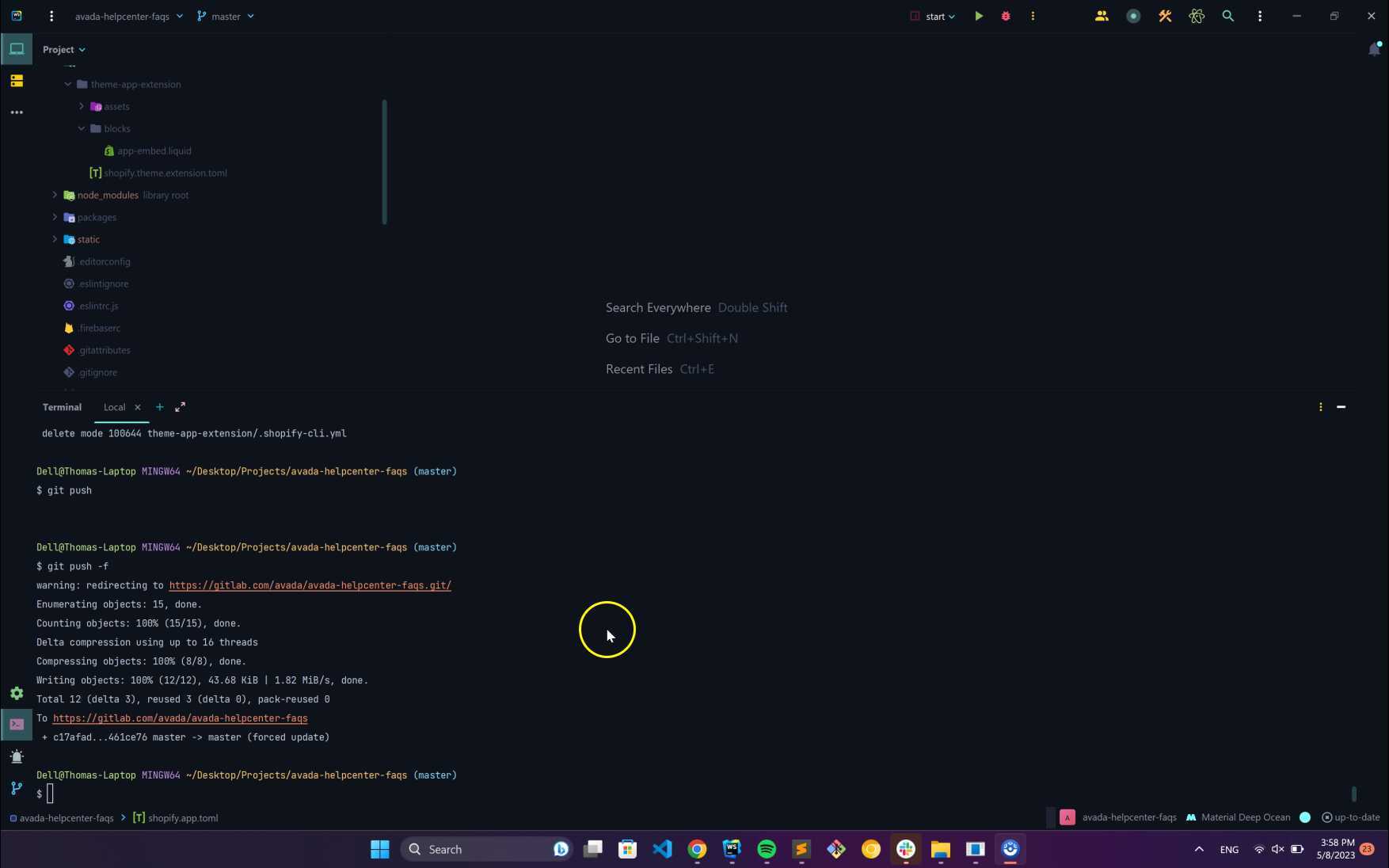The image size is (1389, 868).
Task: Click the More Tool Windows ellipsis in sidebar
Action: (x=17, y=112)
